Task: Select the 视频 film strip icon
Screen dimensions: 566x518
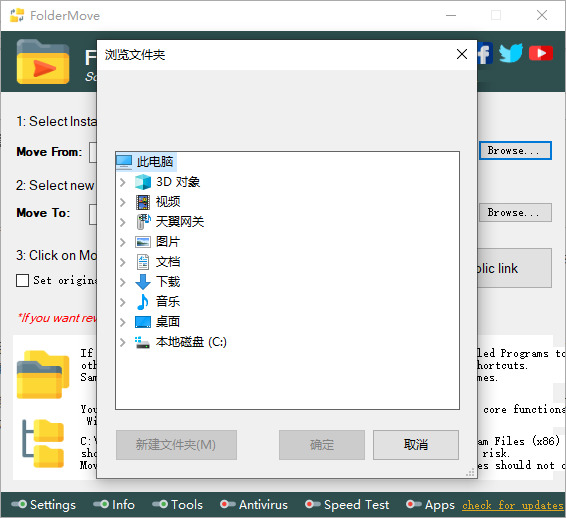Action: 143,202
